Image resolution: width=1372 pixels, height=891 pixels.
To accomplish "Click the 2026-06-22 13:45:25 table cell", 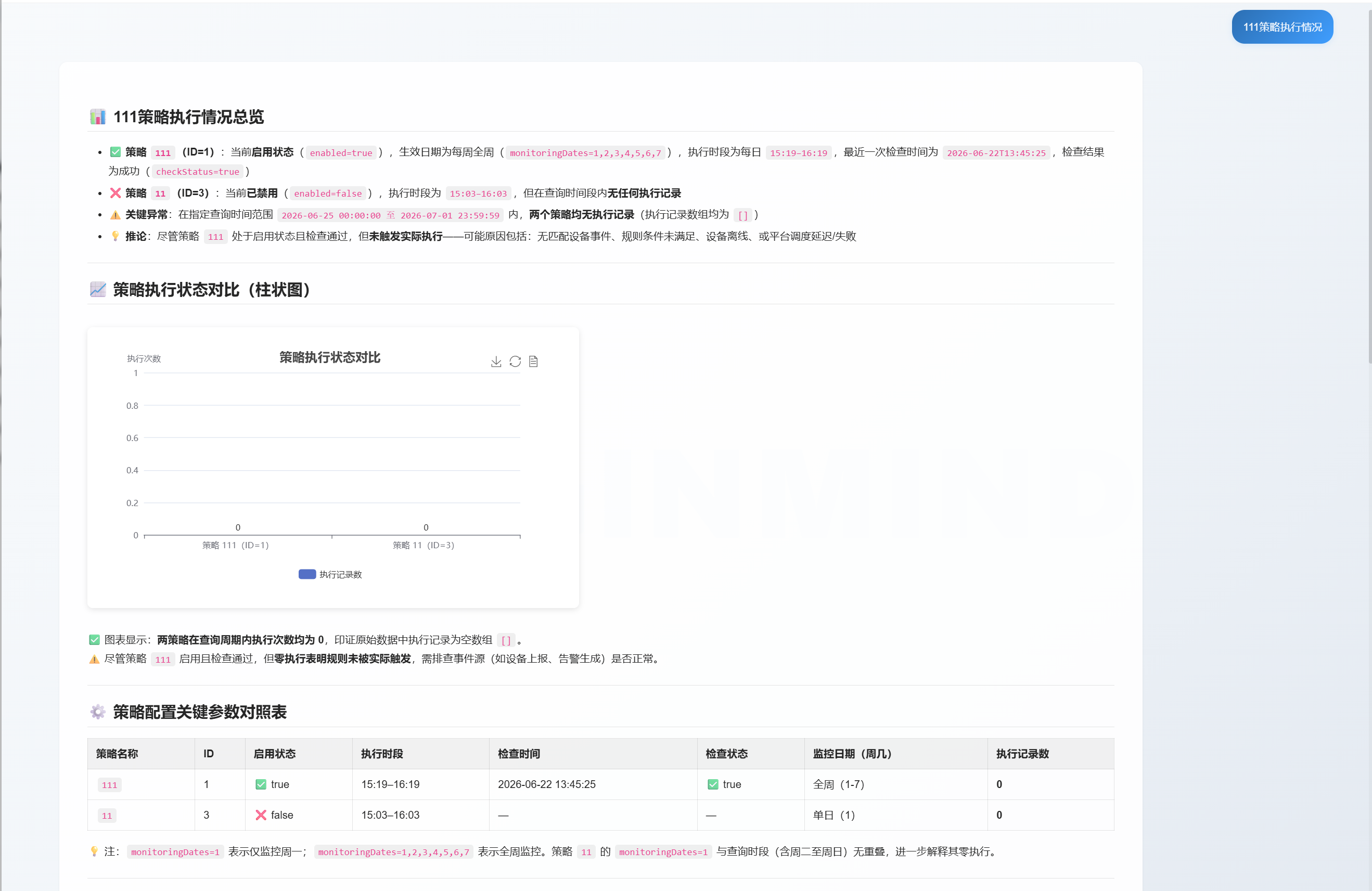I will tap(593, 784).
